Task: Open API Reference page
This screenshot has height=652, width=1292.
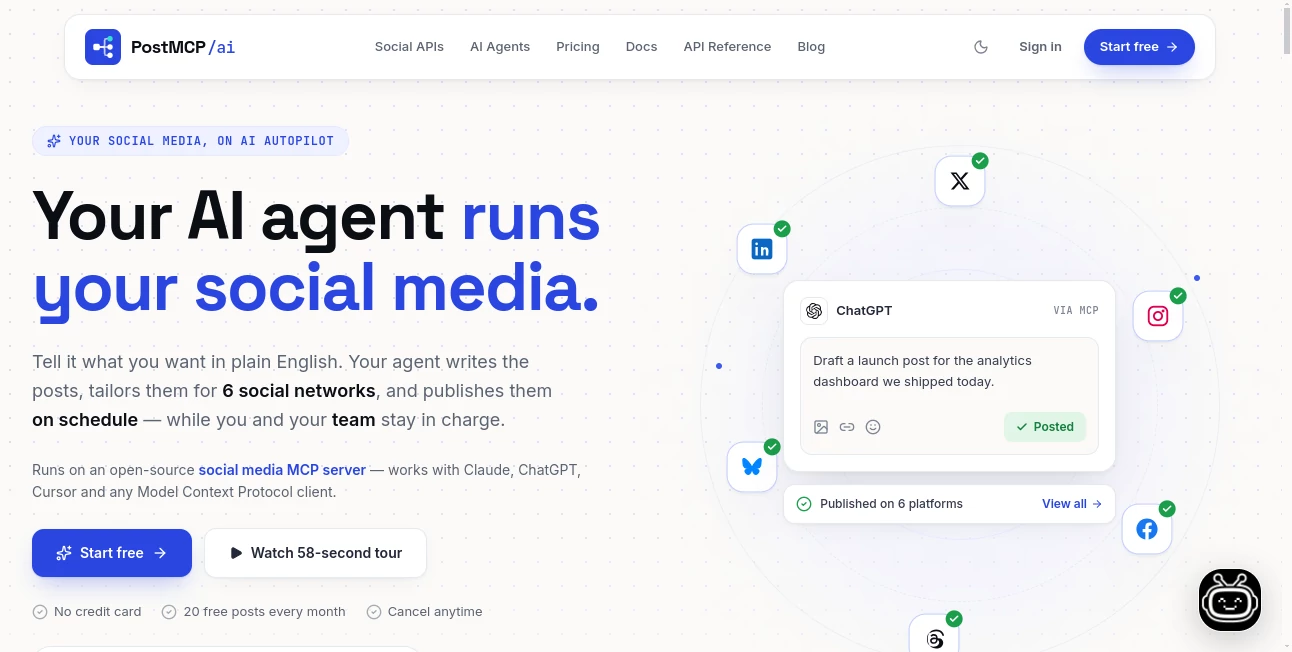Action: [x=727, y=47]
